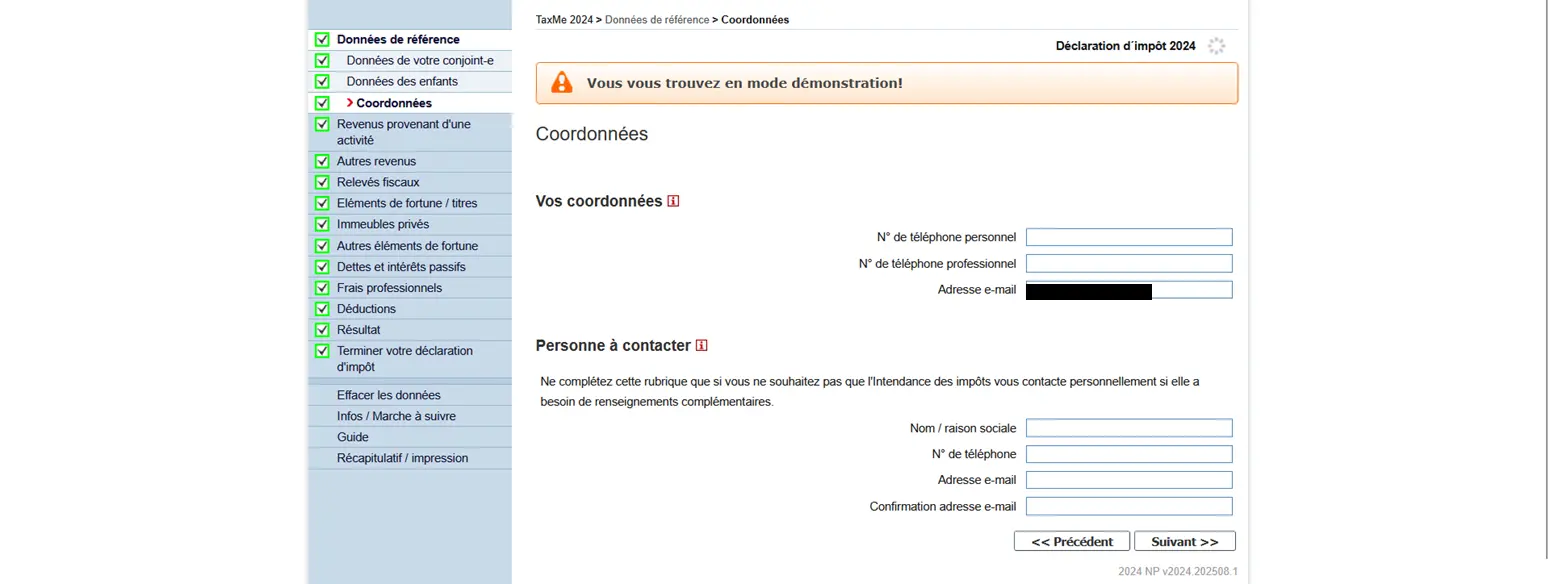Open Récapitulatif / impression
Screen dimensions: 1550x584
pyautogui.click(x=402, y=457)
